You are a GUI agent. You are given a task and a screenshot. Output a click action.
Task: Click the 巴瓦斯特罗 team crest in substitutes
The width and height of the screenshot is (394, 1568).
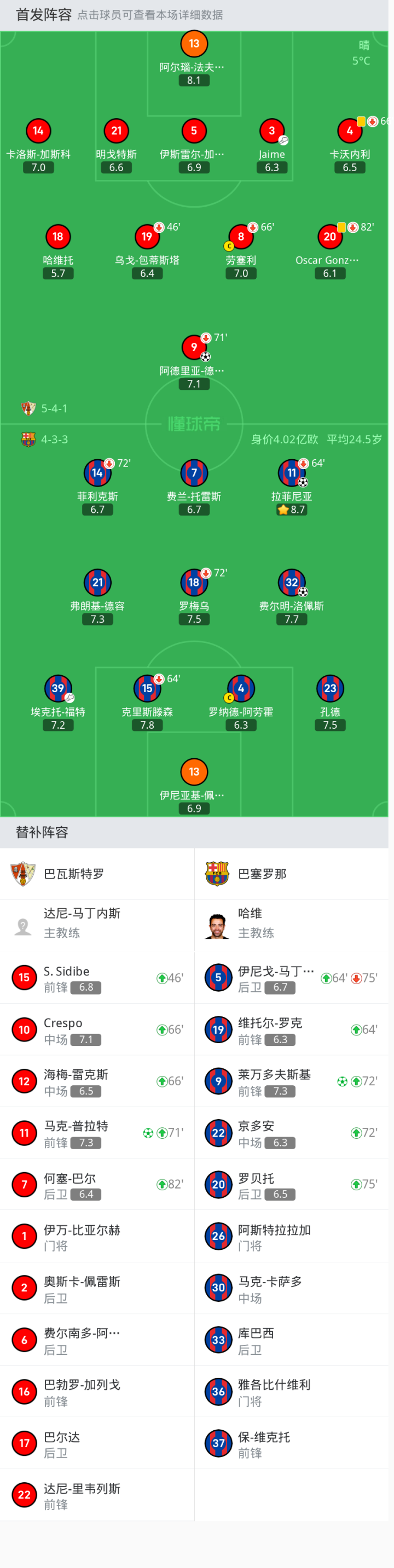click(23, 874)
